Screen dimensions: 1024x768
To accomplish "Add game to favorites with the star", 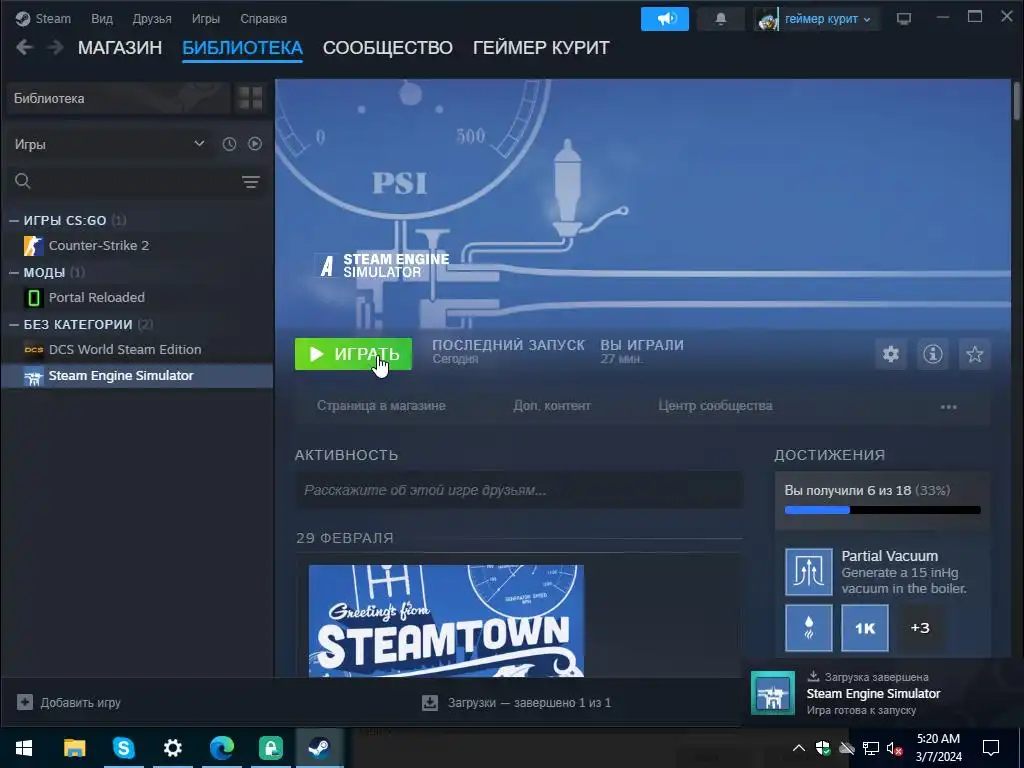I will pos(974,354).
